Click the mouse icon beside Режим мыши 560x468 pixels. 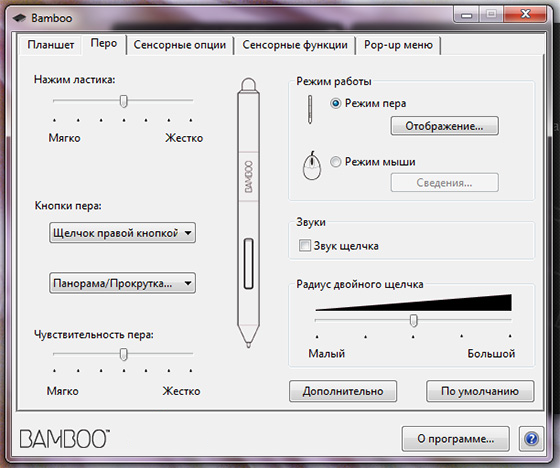coord(312,165)
